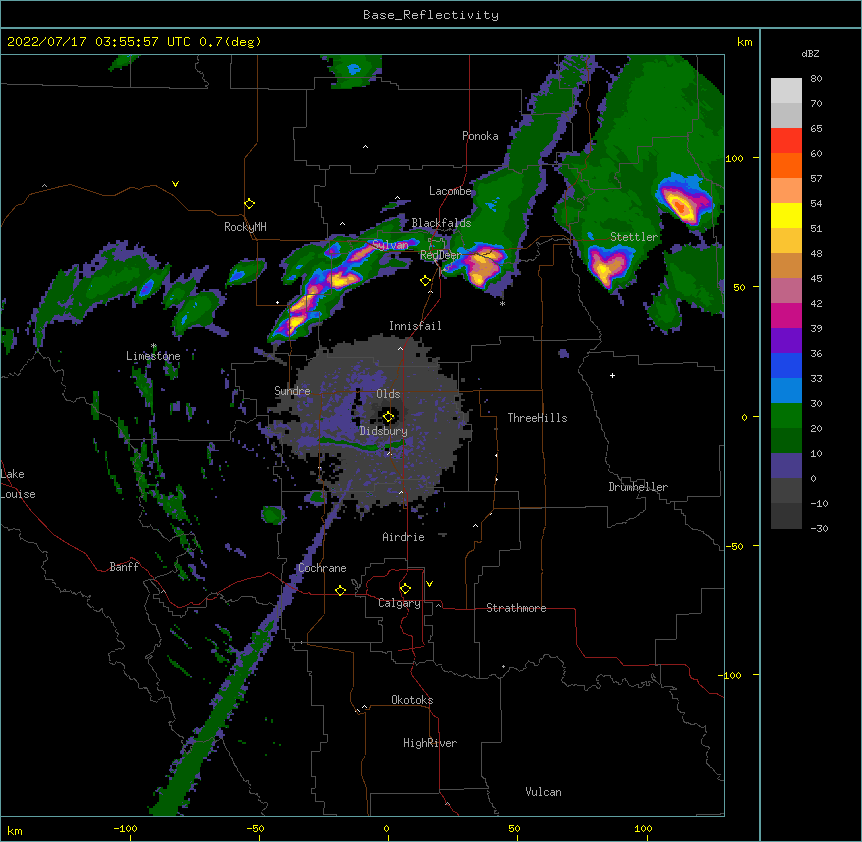
Task: Click the purple 36-39 dBZ legend swatch
Action: point(786,341)
